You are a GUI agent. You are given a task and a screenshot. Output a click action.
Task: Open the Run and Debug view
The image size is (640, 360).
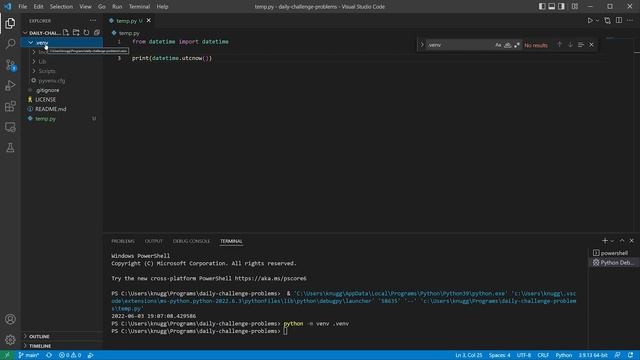point(10,85)
